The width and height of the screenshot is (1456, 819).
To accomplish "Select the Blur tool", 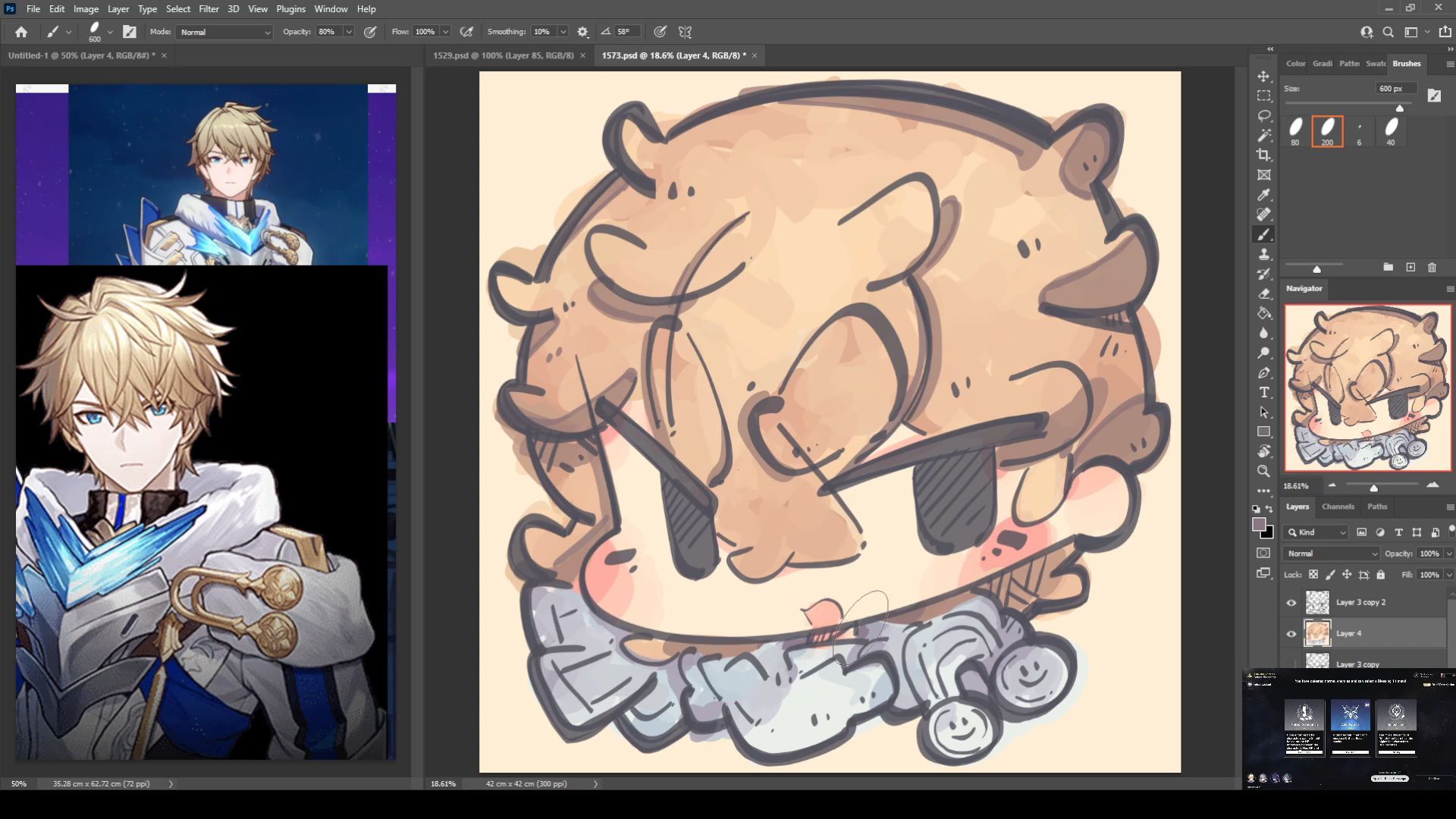I will tap(1263, 333).
